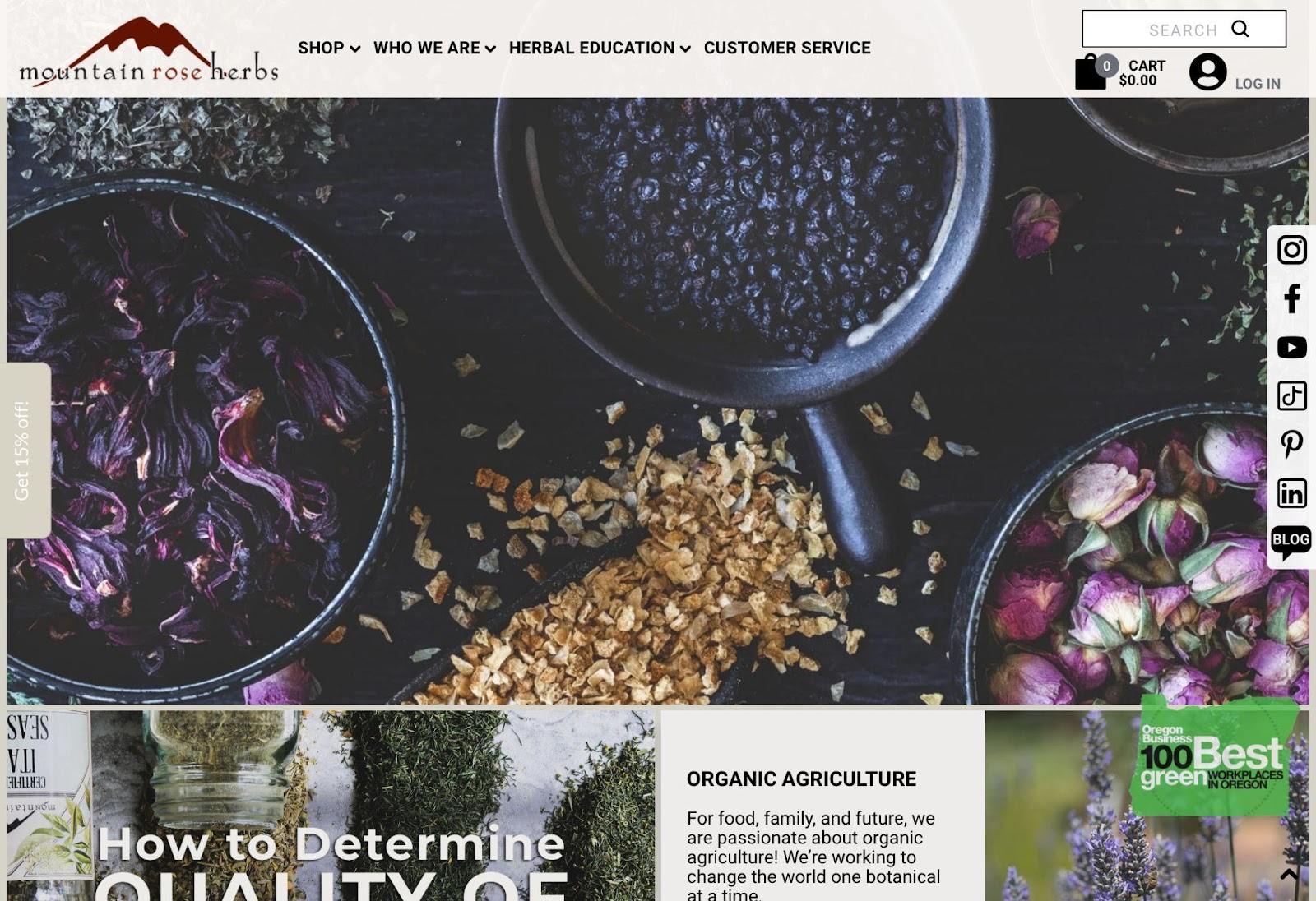Open the shopping bag cart icon
1316x901 pixels.
1091,72
